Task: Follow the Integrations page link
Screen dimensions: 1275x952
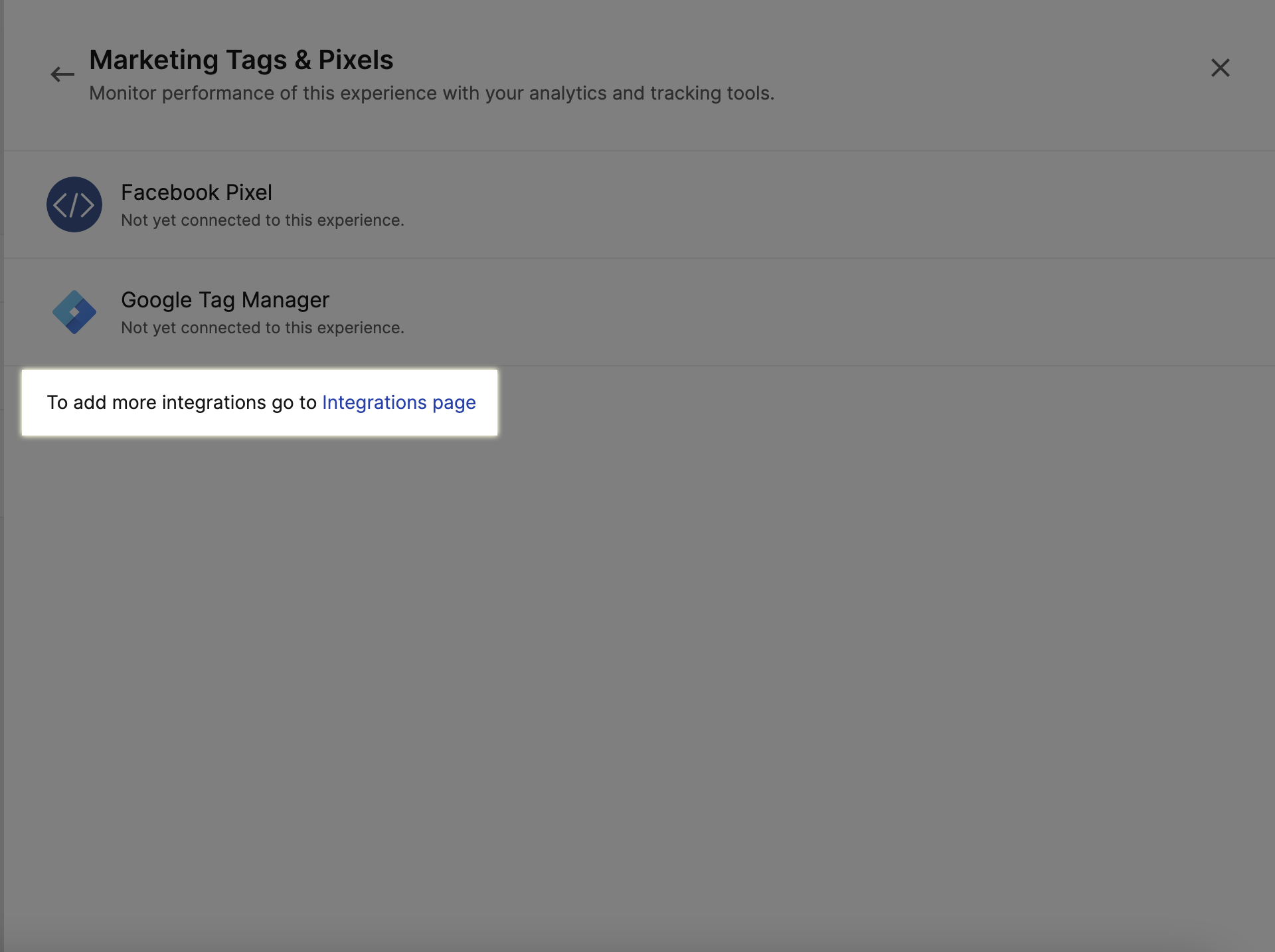Action: point(399,402)
